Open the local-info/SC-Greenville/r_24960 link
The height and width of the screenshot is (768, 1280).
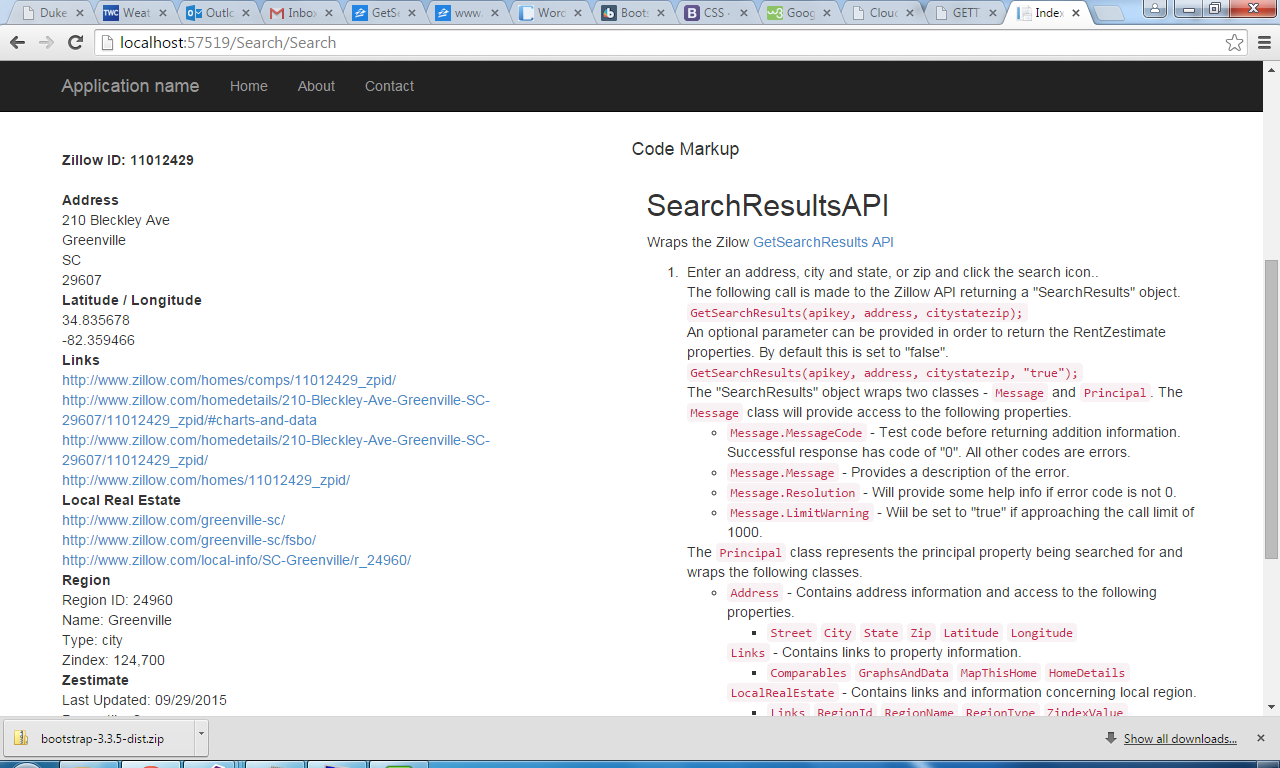[x=236, y=560]
